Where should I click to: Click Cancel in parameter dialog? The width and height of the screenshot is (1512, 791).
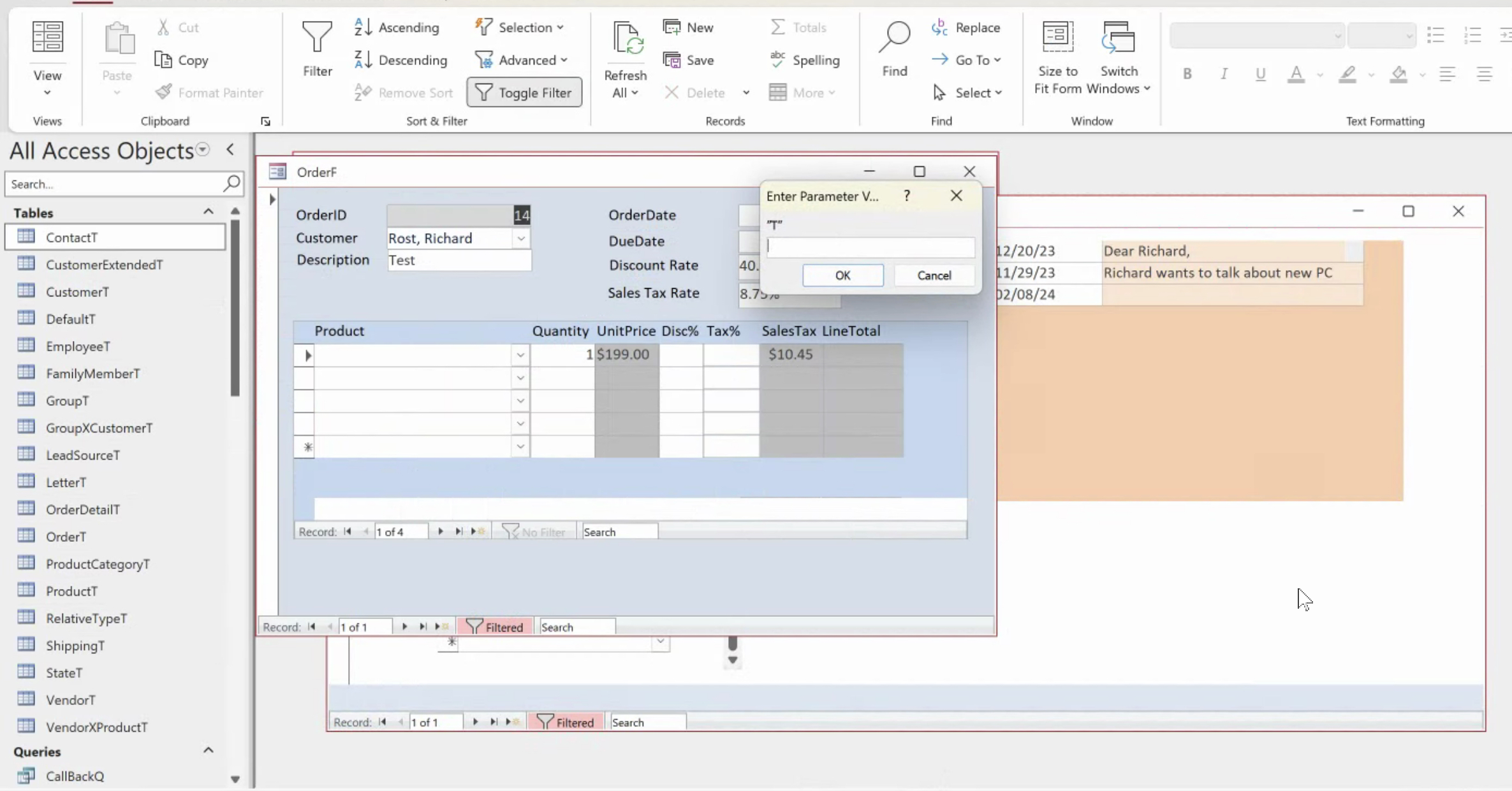pos(934,275)
